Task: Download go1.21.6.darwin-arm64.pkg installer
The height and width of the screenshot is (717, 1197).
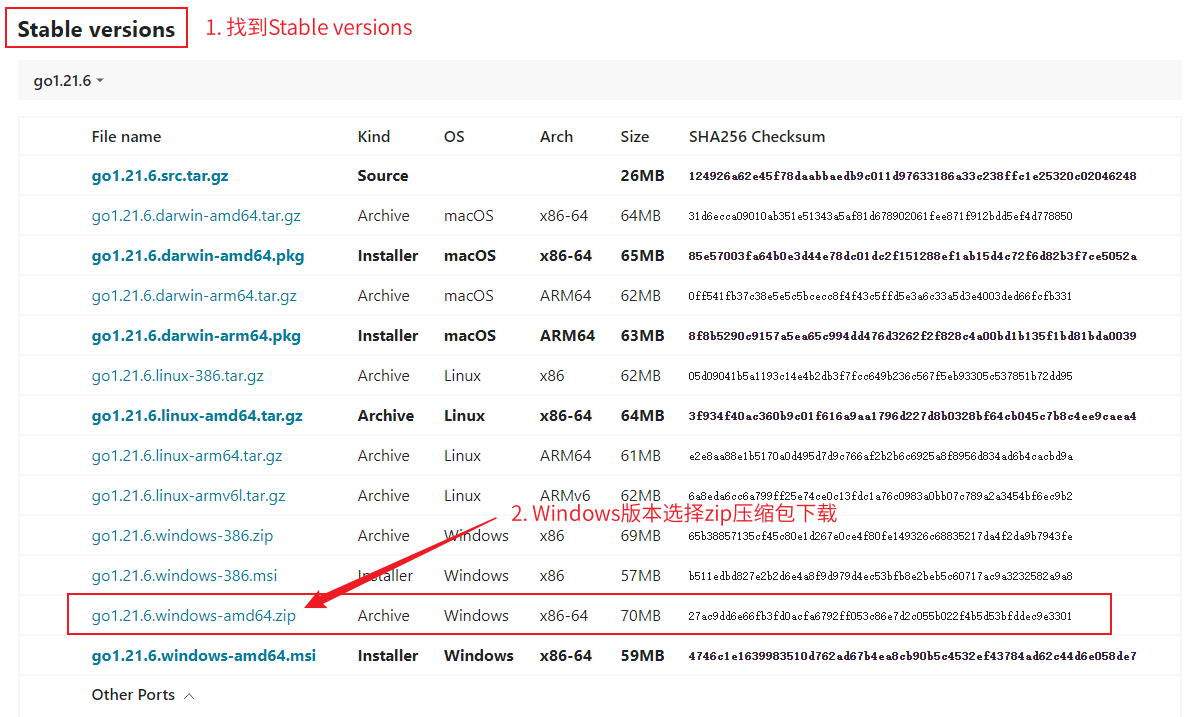Action: pos(196,336)
